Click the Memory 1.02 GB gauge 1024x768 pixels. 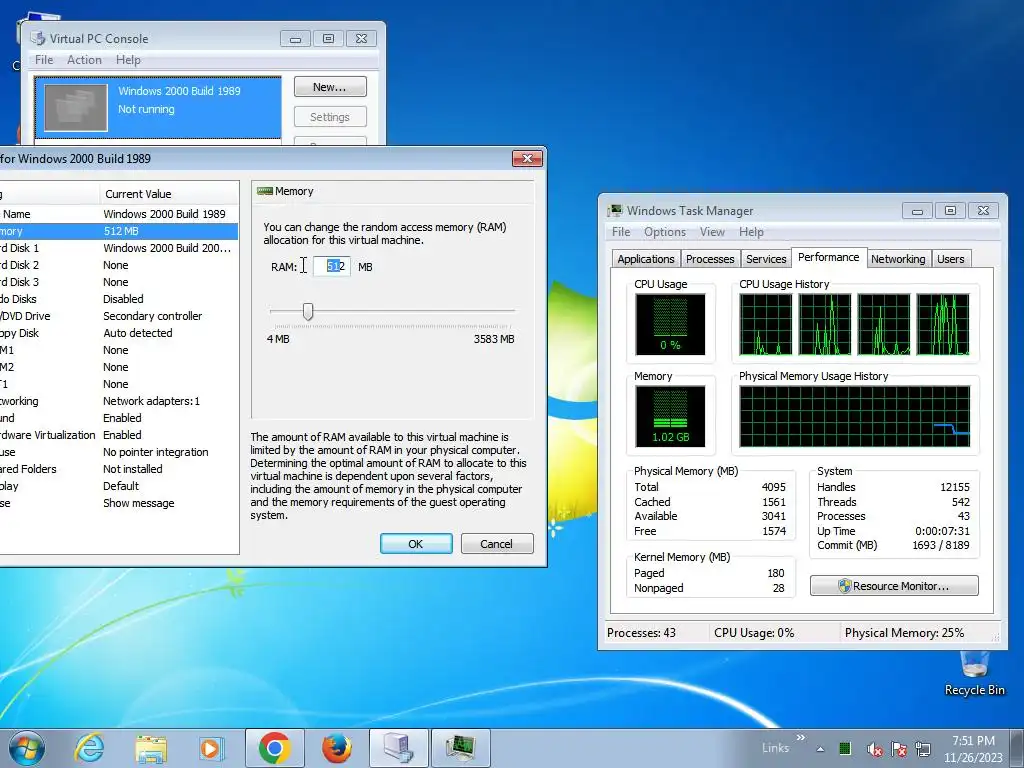tap(670, 417)
